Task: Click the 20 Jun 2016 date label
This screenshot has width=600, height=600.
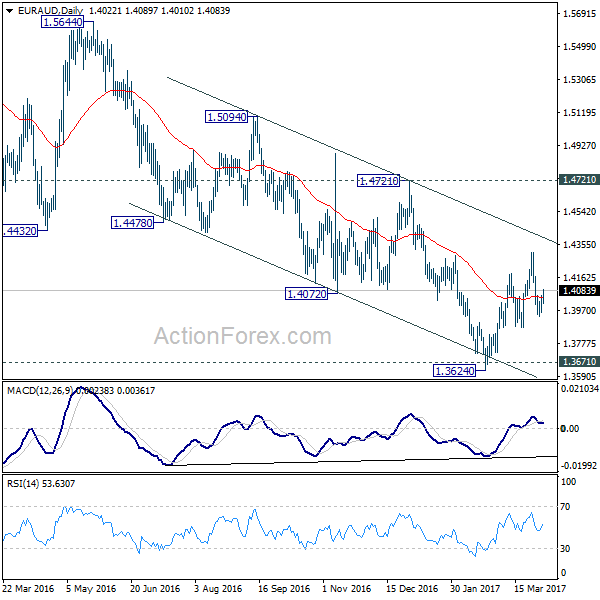Action: (x=155, y=589)
